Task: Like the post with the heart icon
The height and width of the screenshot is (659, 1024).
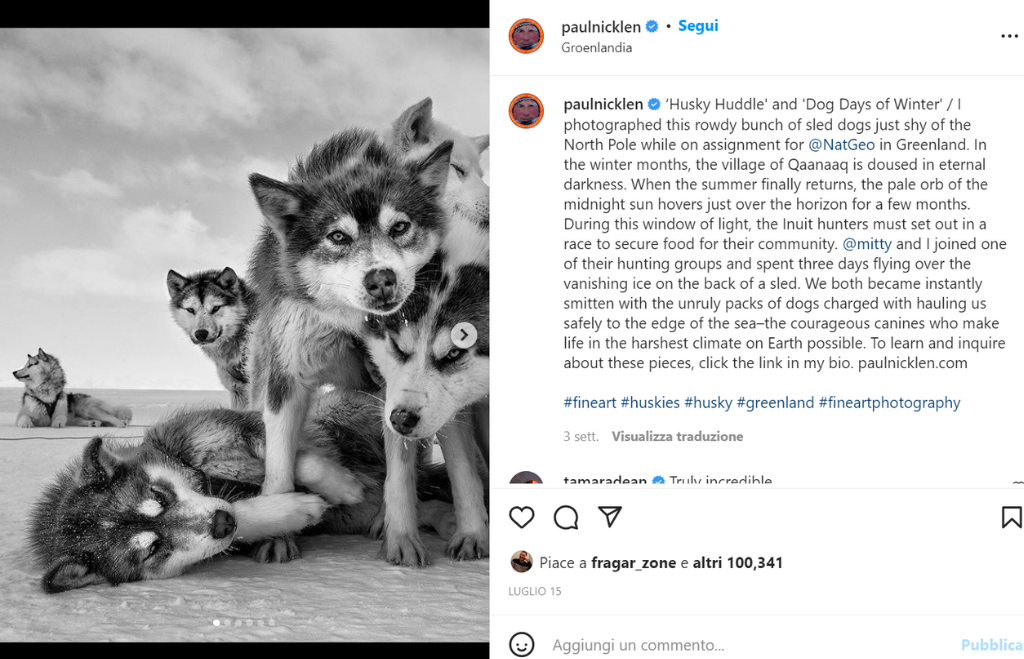Action: [522, 517]
